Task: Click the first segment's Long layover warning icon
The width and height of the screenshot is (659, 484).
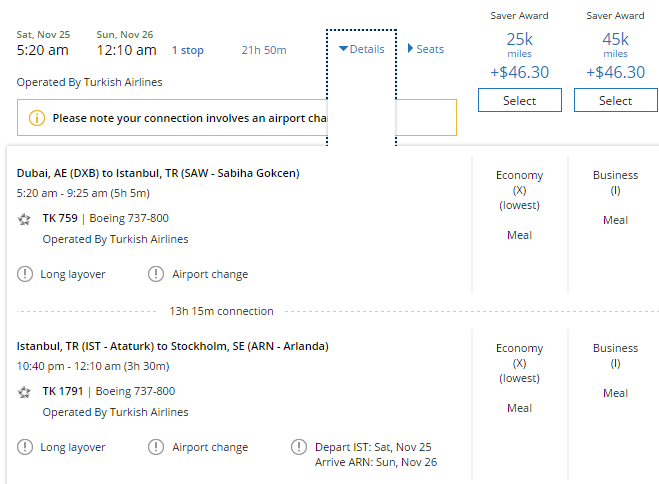Action: coord(25,274)
